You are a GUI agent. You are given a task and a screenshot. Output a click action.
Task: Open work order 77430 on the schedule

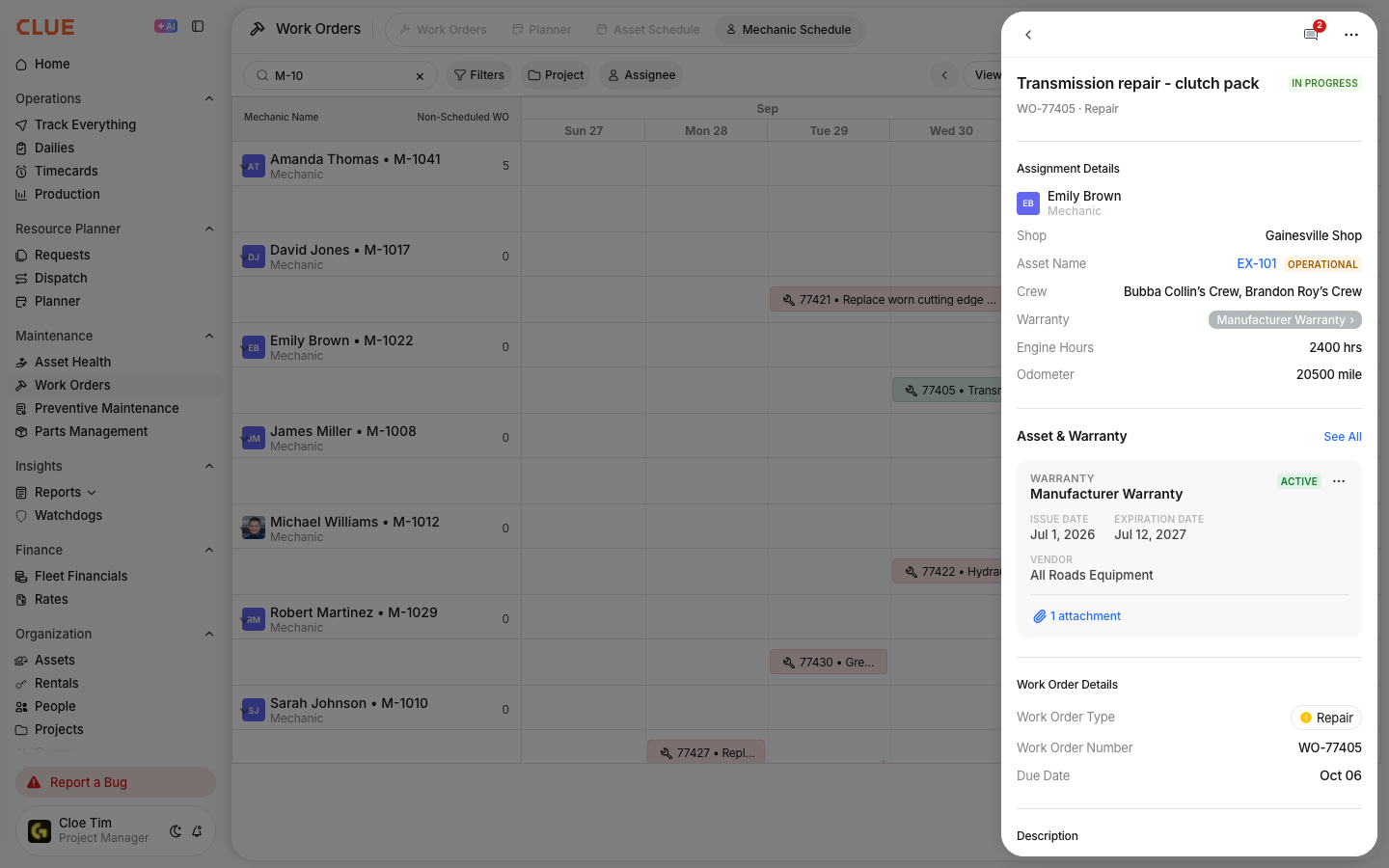tap(829, 663)
